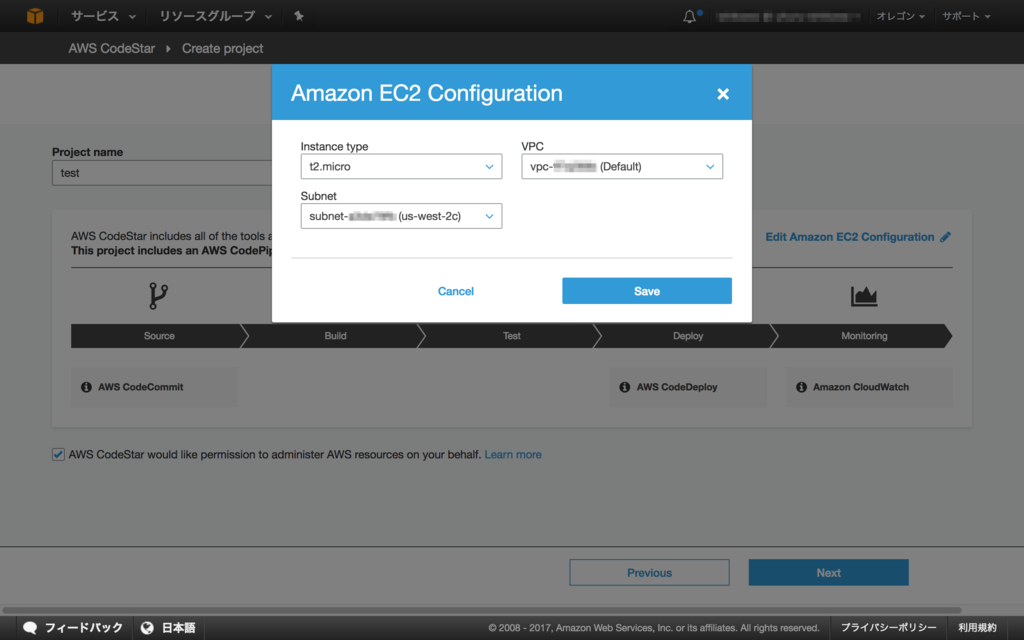Click the feedback speech bubble icon

(x=30, y=628)
